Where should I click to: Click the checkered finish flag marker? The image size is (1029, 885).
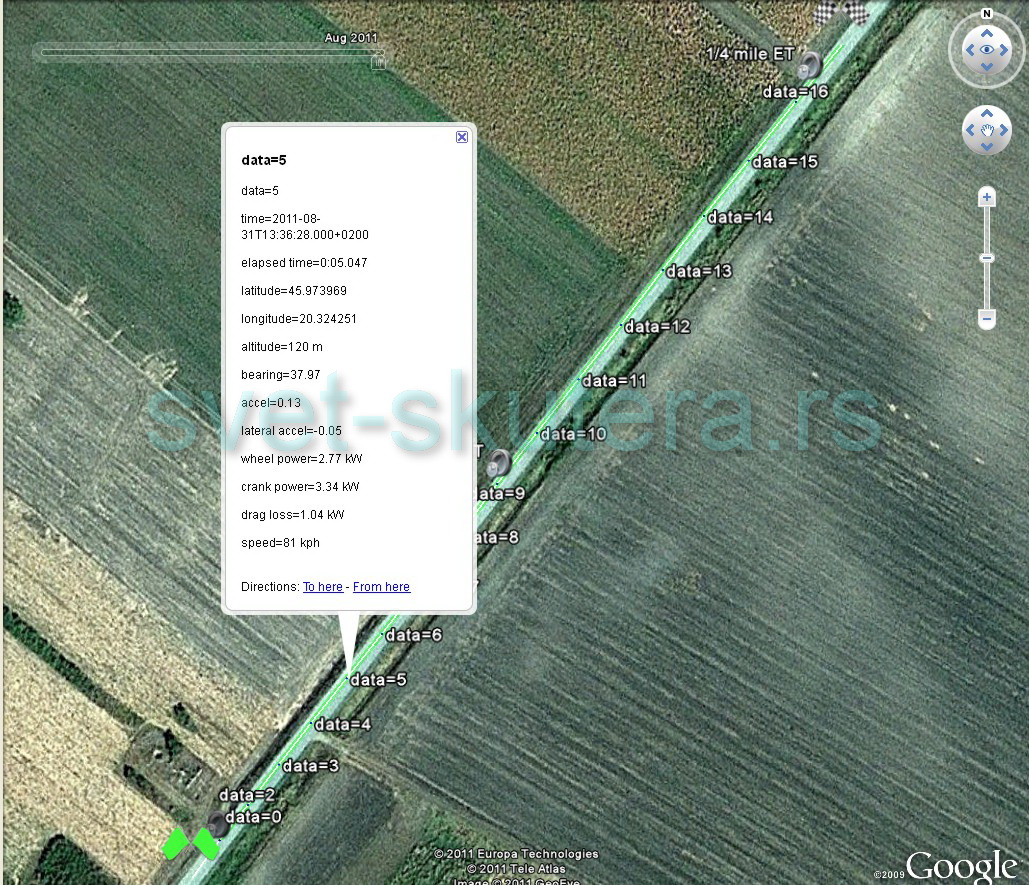coord(843,13)
